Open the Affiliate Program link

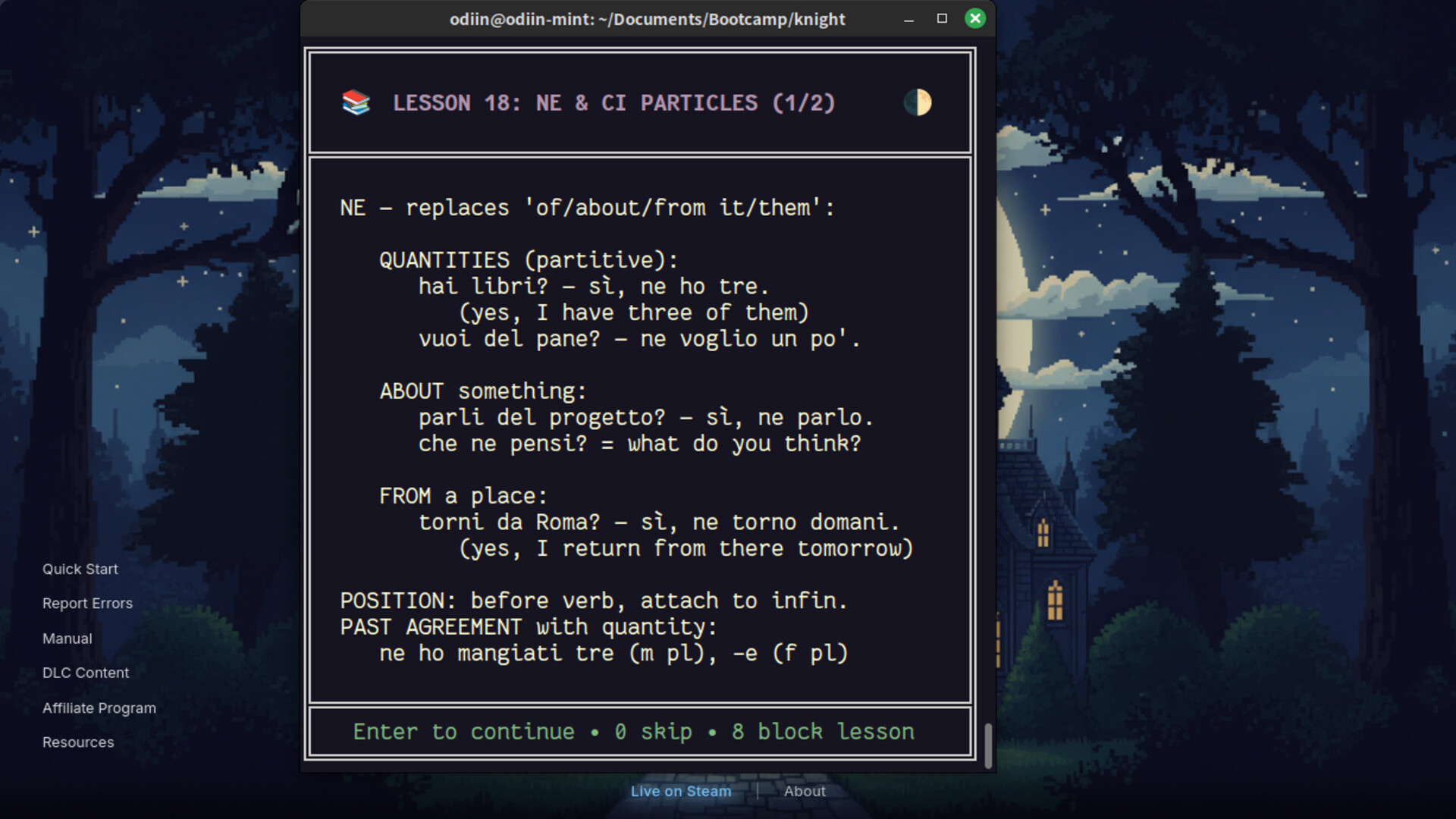pyautogui.click(x=99, y=708)
